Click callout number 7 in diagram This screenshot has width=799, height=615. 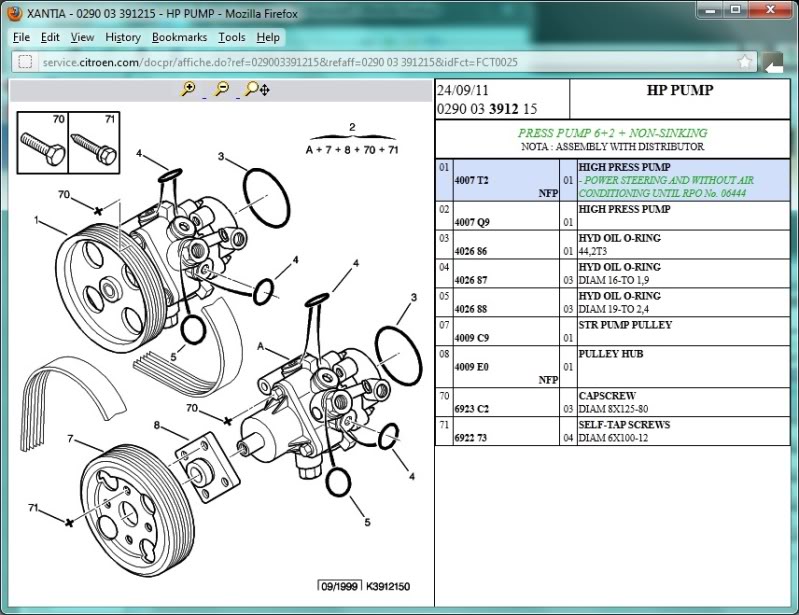pos(70,438)
